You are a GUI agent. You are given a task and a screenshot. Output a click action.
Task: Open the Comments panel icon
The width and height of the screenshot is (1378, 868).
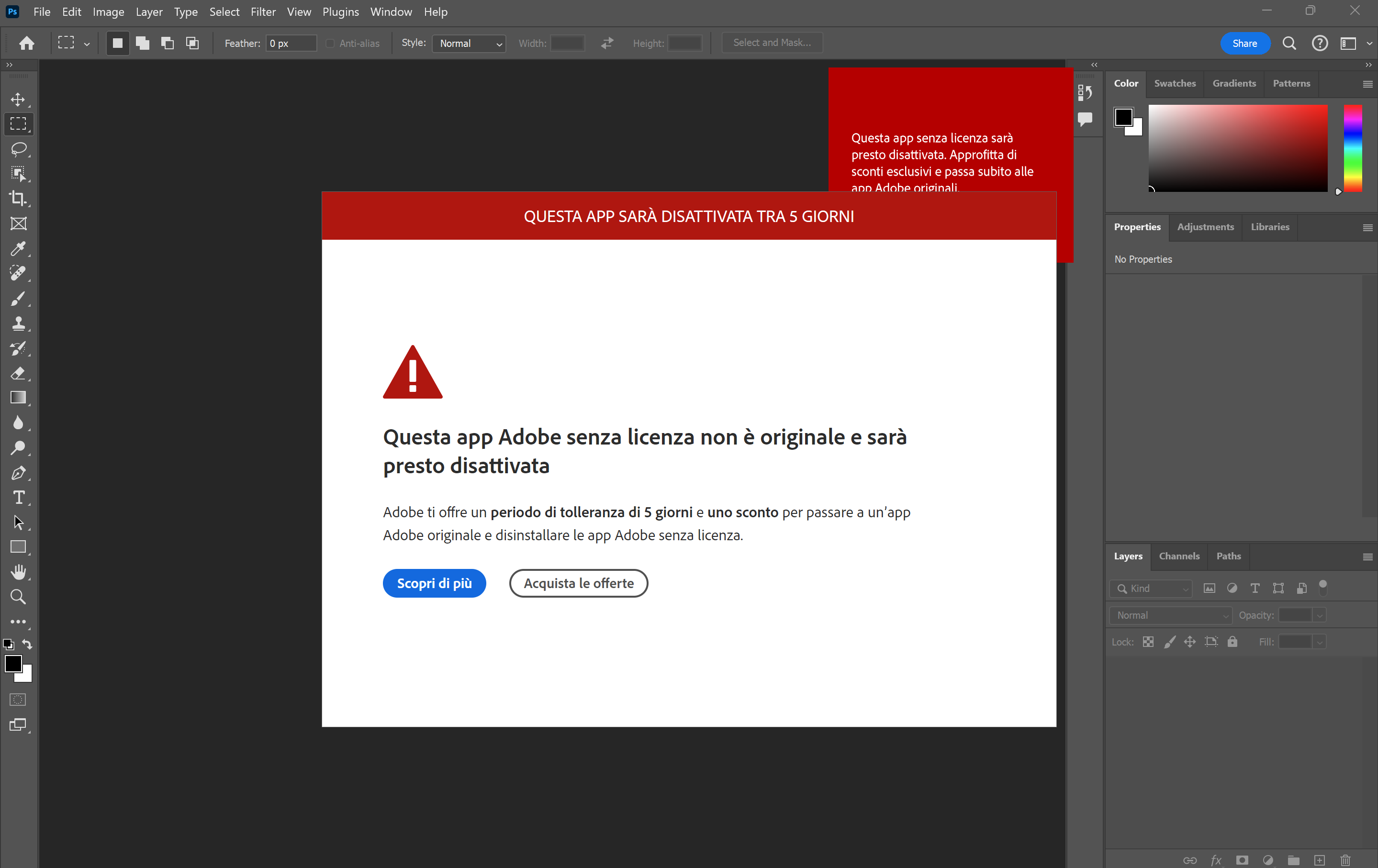[x=1085, y=119]
